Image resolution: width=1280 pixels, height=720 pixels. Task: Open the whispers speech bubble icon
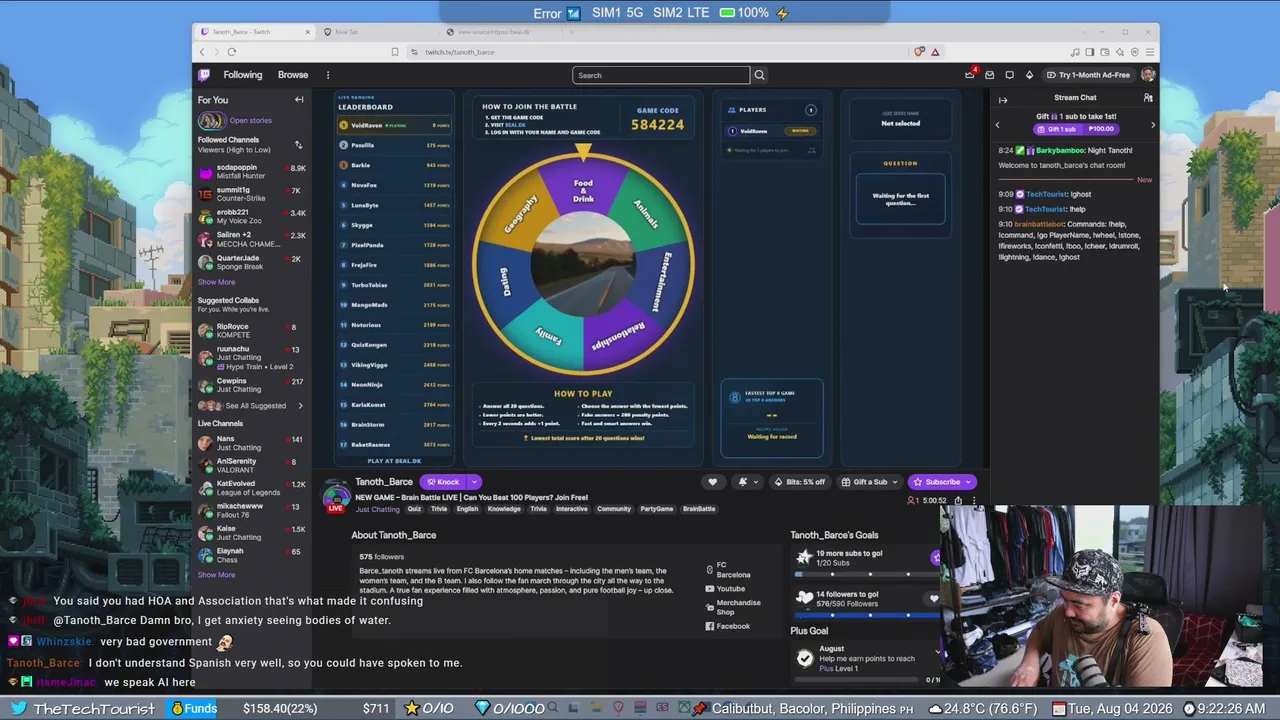coord(1009,75)
